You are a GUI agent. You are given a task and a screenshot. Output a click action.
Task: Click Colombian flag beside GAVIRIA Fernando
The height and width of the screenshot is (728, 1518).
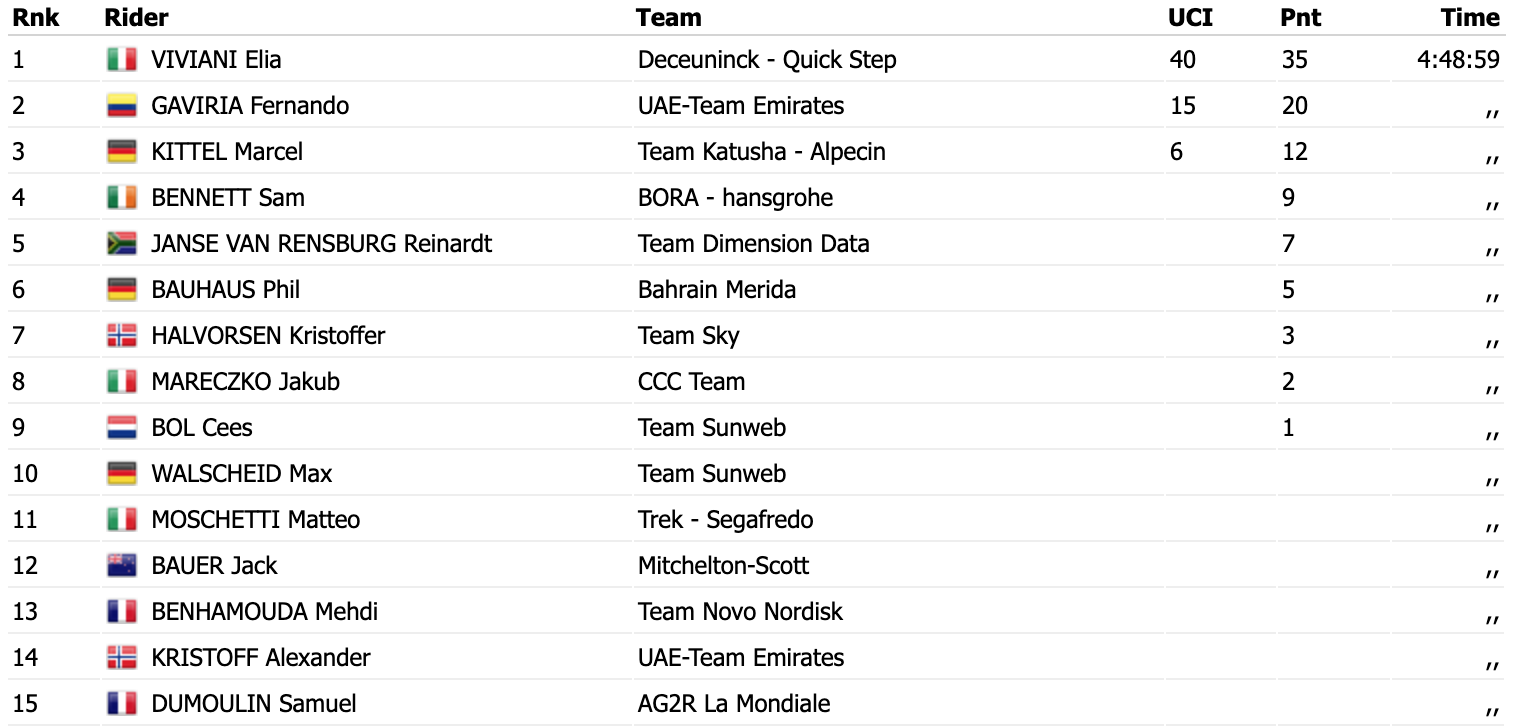point(122,106)
